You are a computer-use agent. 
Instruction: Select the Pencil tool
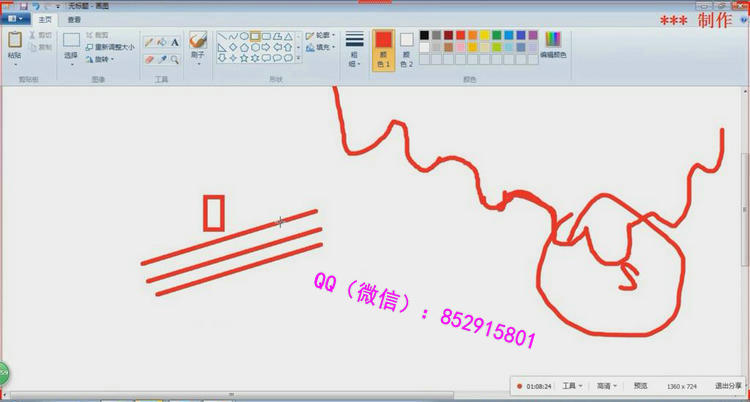click(x=149, y=42)
